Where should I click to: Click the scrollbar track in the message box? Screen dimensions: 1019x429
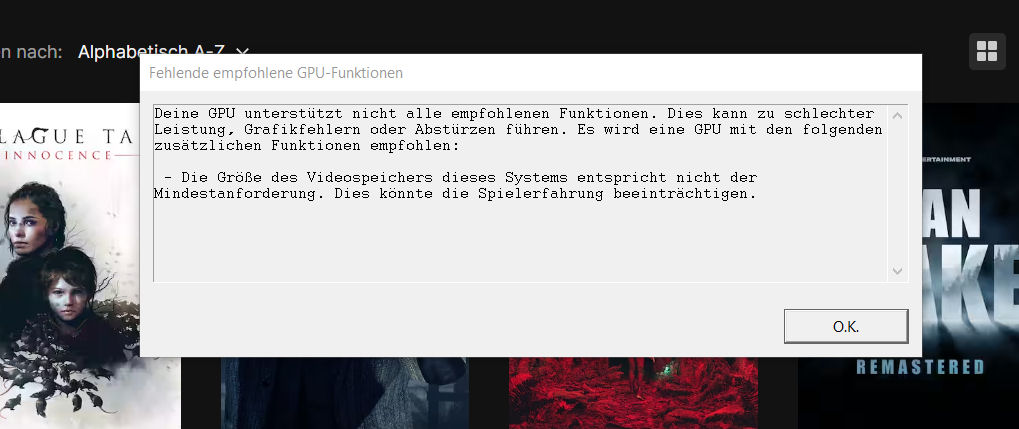897,193
